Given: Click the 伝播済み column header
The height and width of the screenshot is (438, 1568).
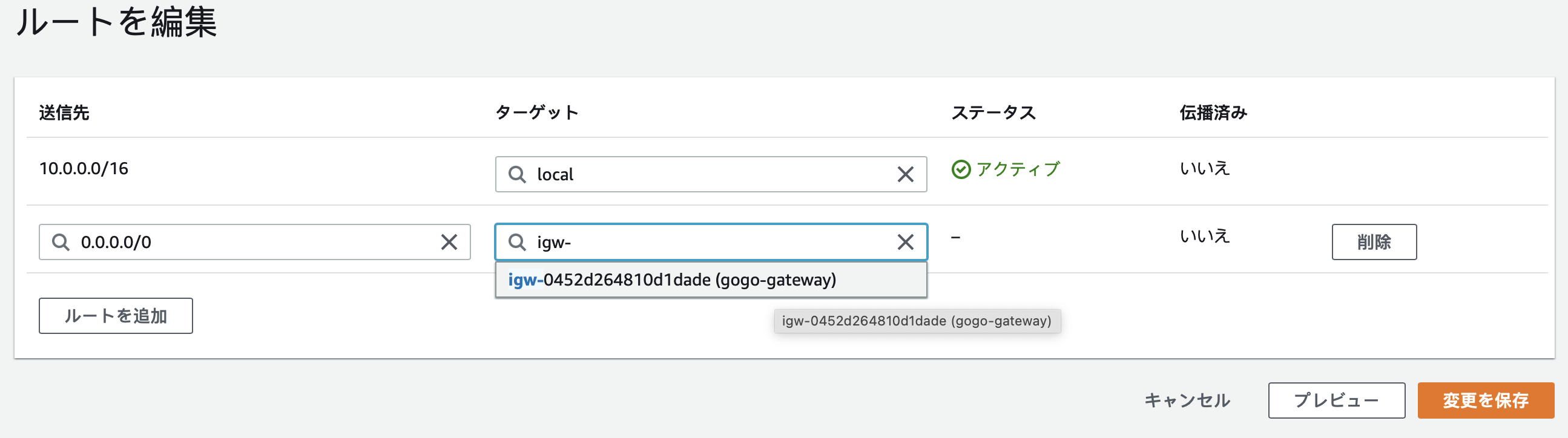Looking at the screenshot, I should coord(1213,113).
